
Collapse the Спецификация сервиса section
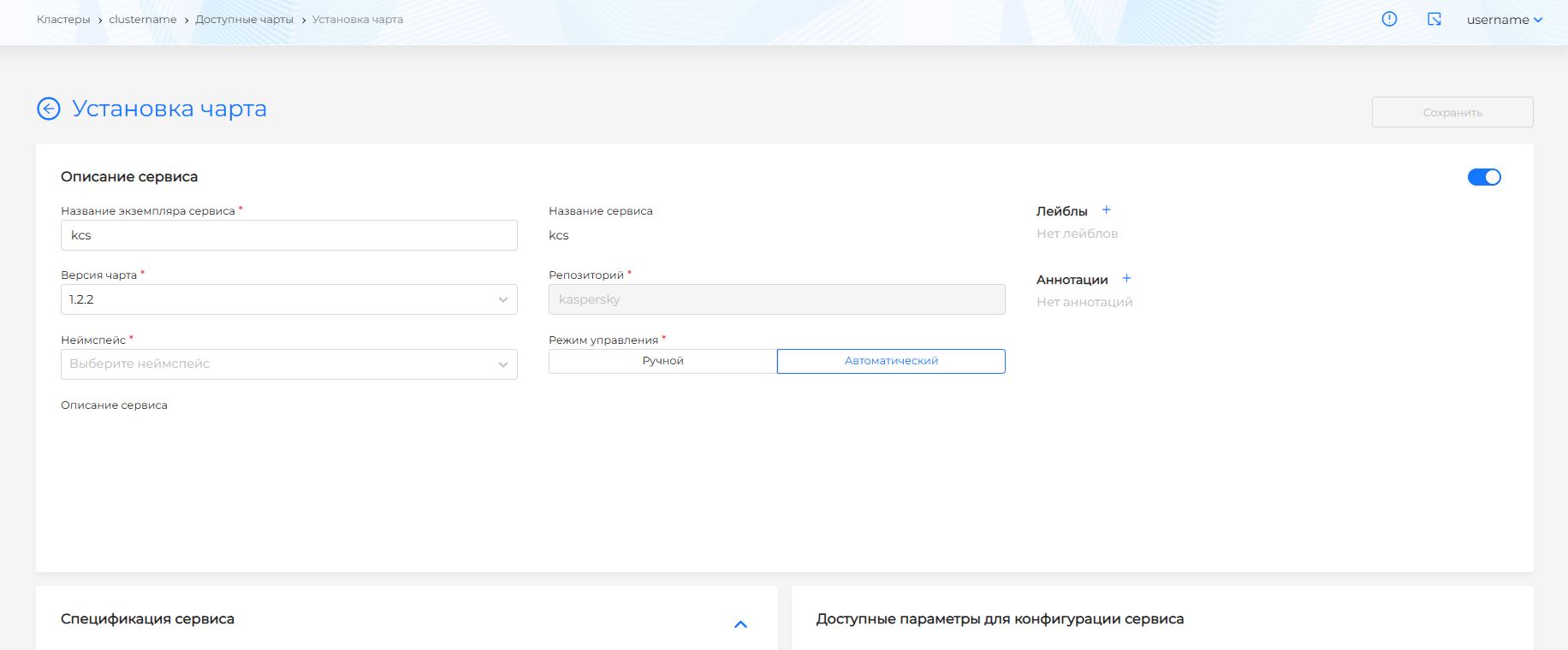740,624
